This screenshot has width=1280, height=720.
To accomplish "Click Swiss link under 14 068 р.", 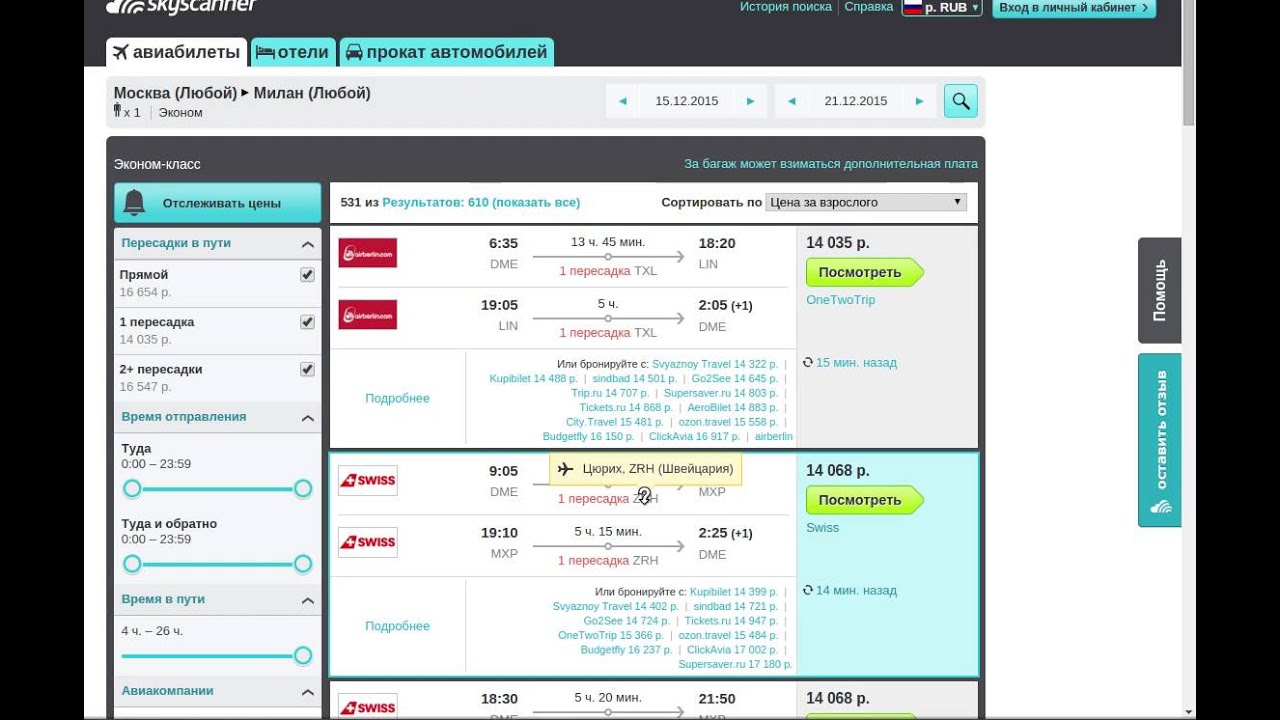I will coord(823,528).
